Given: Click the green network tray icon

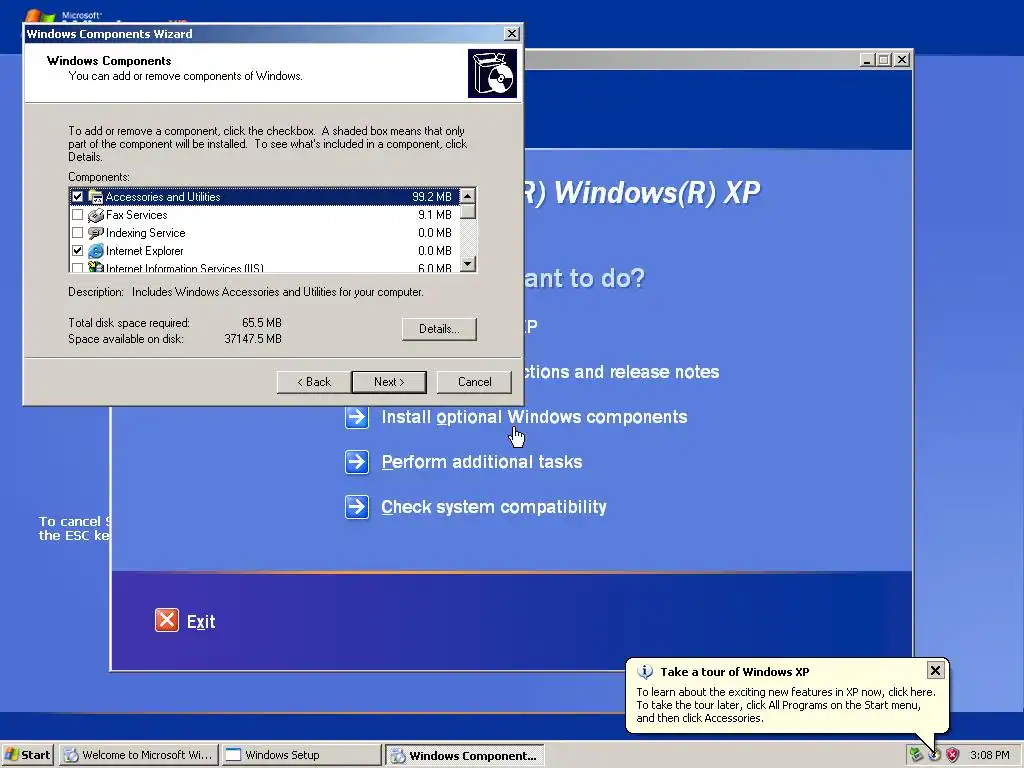Looking at the screenshot, I should pyautogui.click(x=916, y=755).
